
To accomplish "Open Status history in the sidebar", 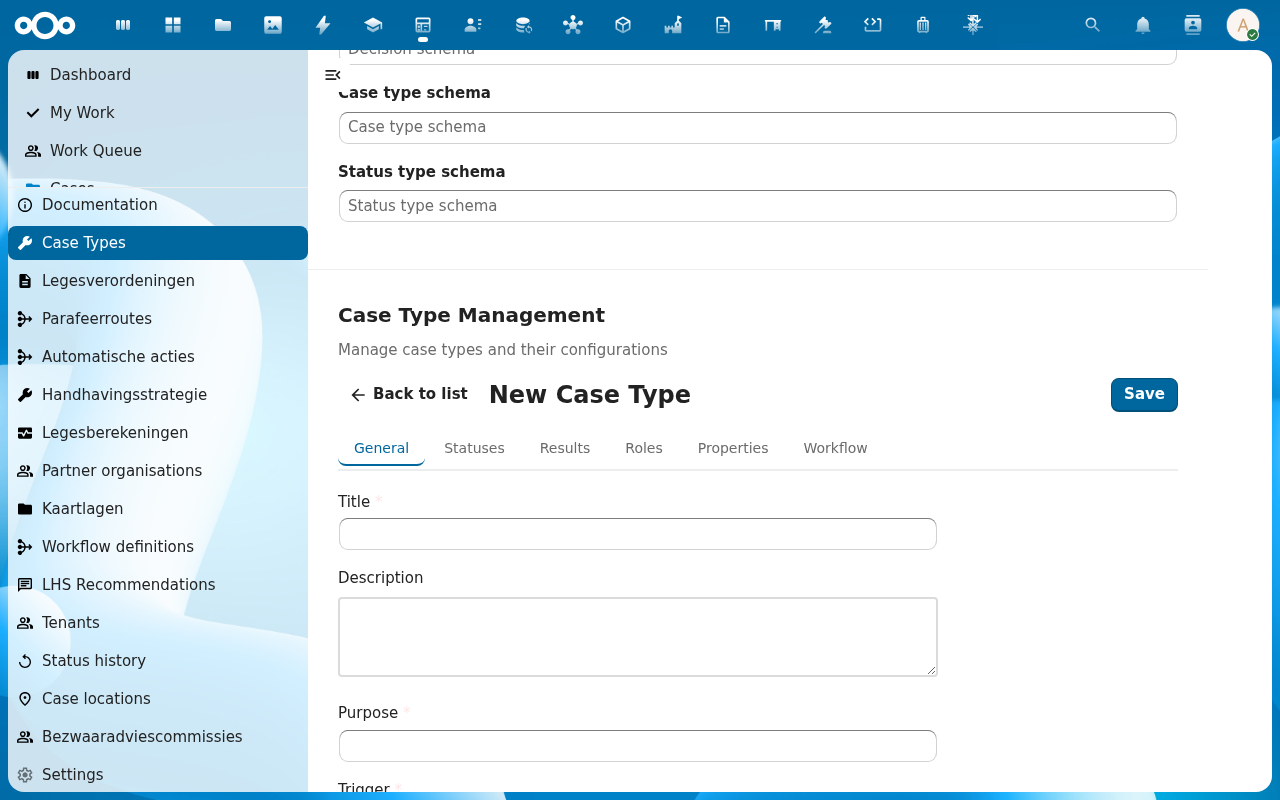I will point(158,661).
